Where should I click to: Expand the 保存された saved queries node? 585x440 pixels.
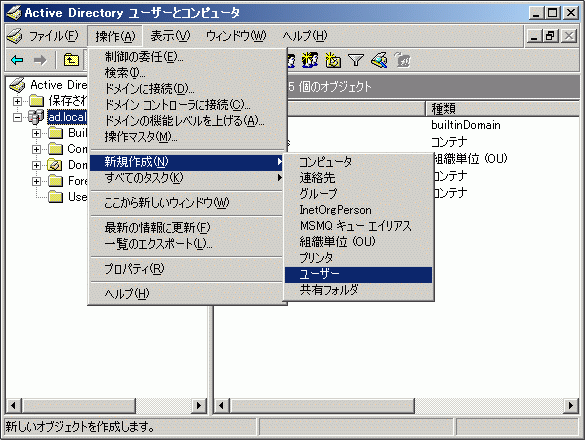click(x=17, y=101)
